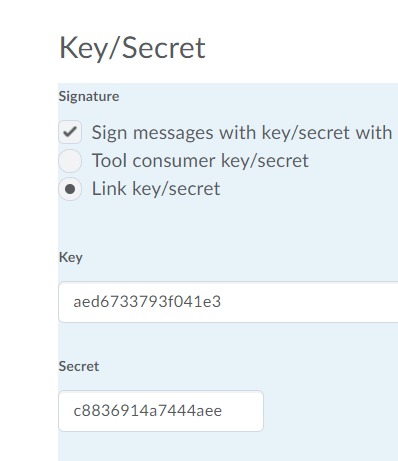
Task: Click the 'Sign messages with key/secret with' label text
Action: point(242,133)
